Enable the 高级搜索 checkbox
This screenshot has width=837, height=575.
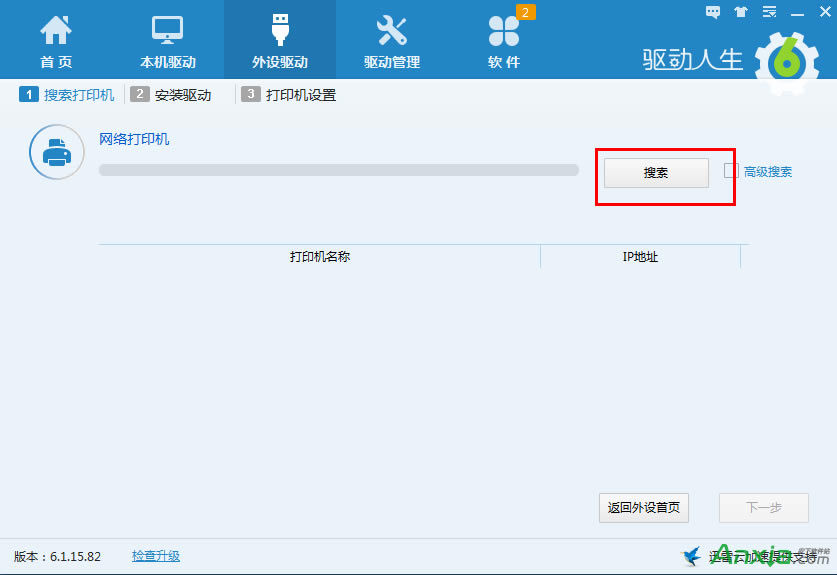point(731,171)
